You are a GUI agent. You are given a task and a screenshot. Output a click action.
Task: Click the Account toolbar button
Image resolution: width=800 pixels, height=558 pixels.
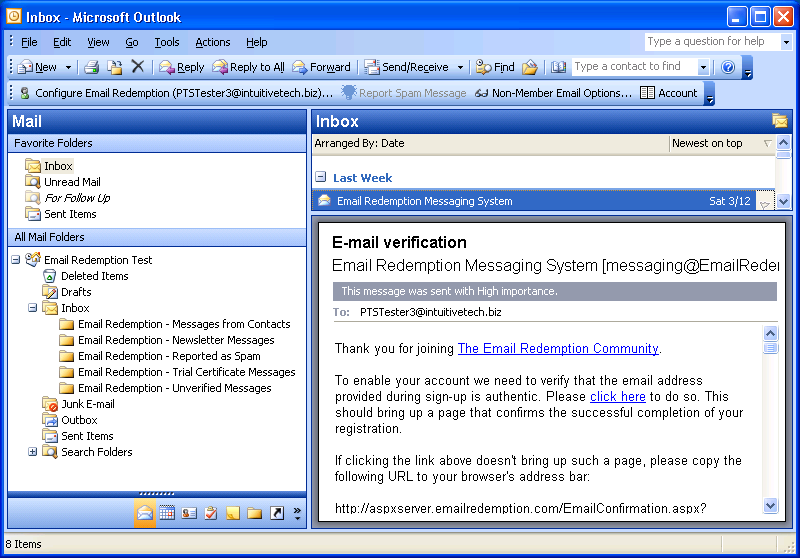[668, 93]
